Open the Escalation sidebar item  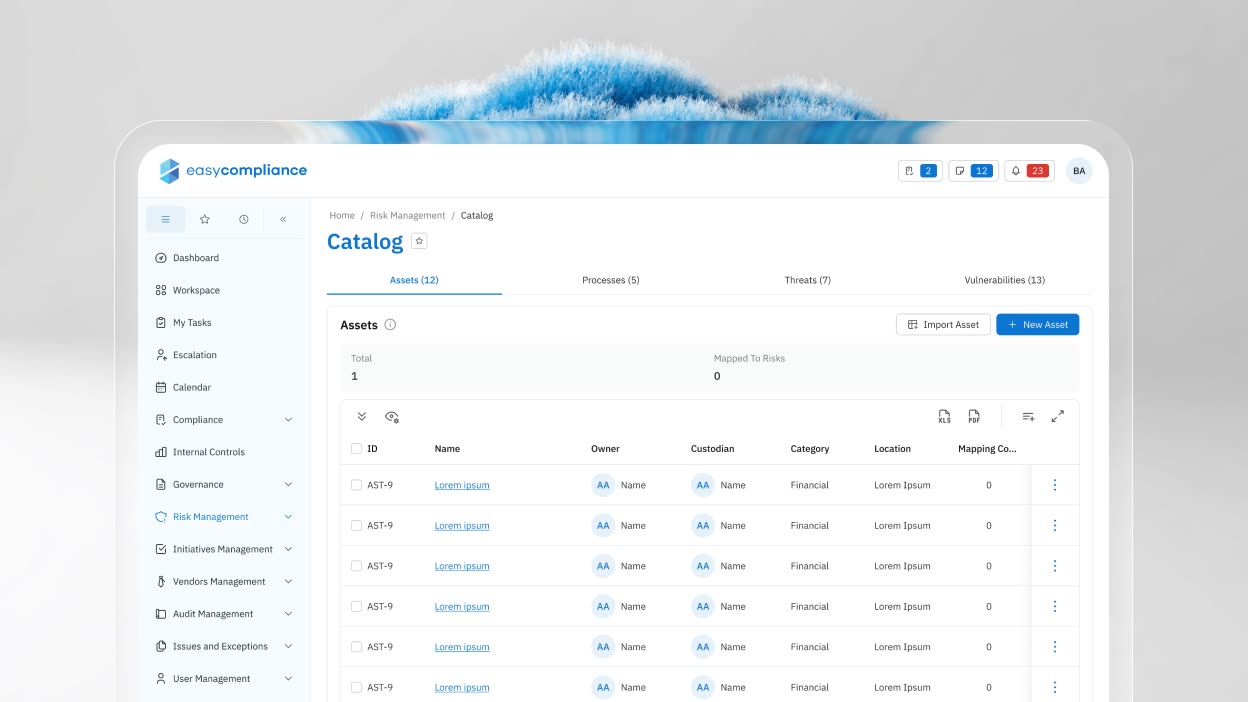click(186, 355)
